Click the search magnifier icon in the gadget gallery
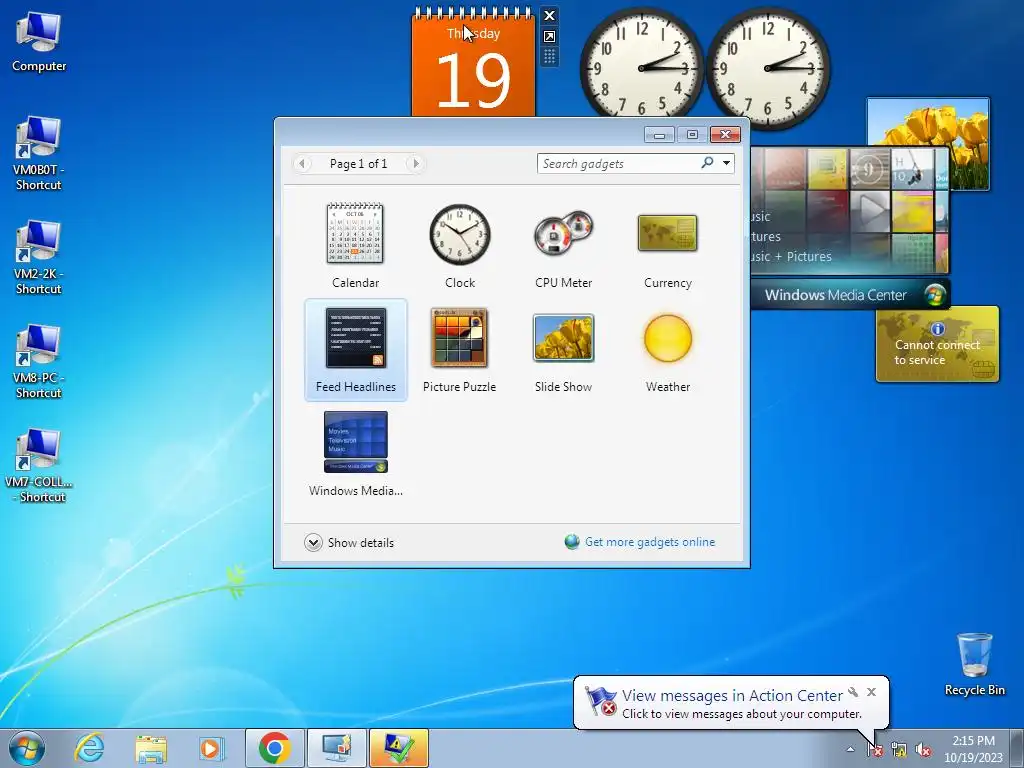The image size is (1024, 768). pos(707,163)
